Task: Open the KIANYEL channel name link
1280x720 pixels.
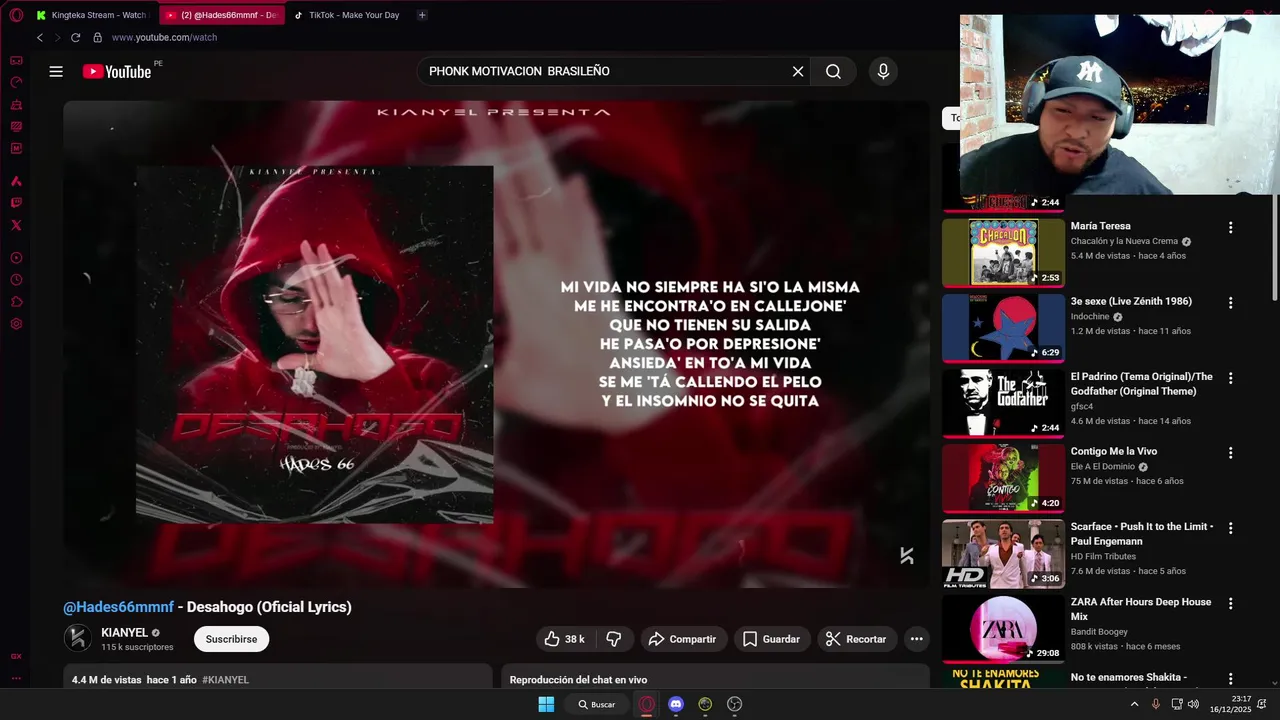Action: click(124, 633)
